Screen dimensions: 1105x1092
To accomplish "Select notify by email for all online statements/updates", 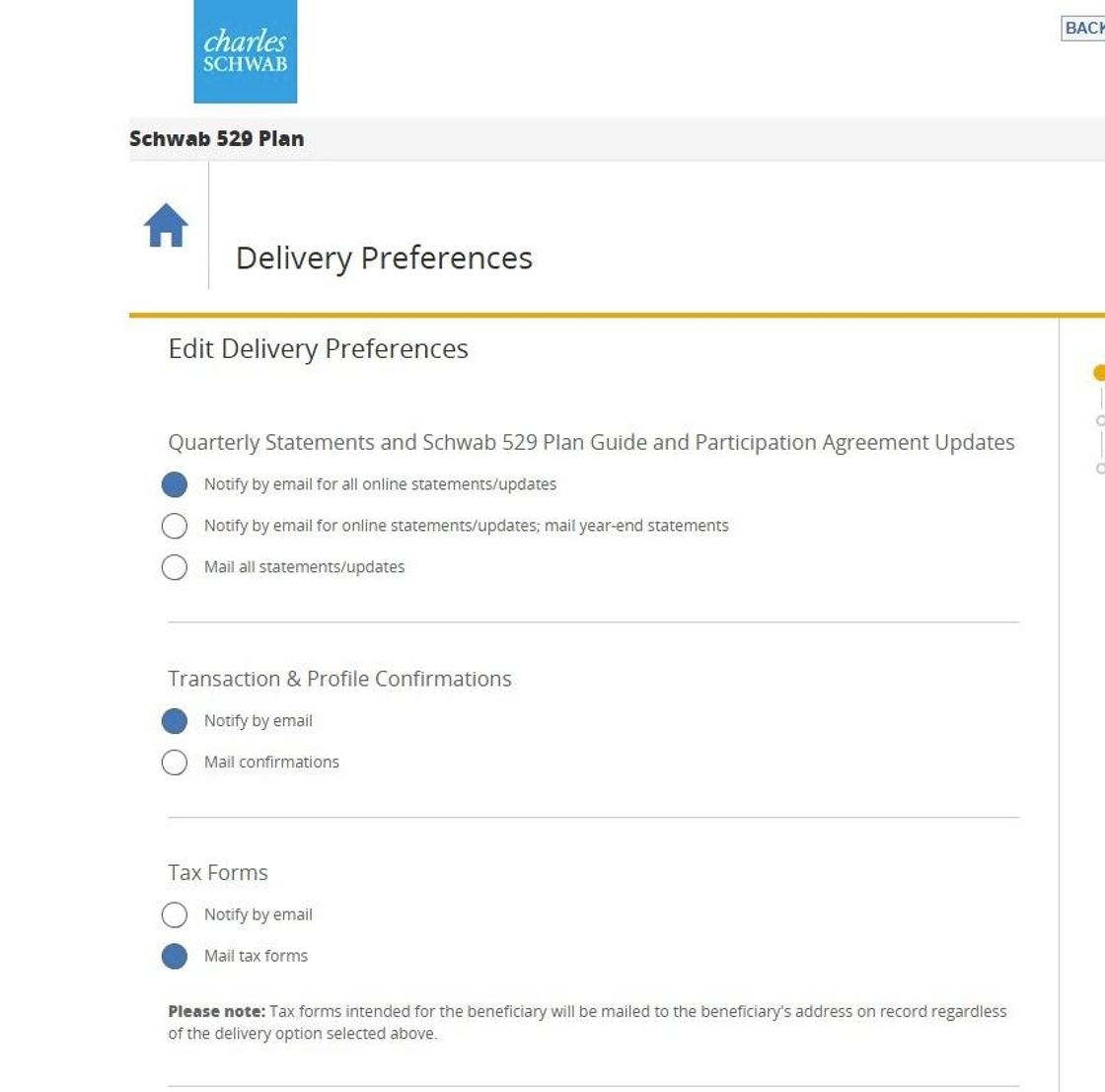I will pos(175,484).
